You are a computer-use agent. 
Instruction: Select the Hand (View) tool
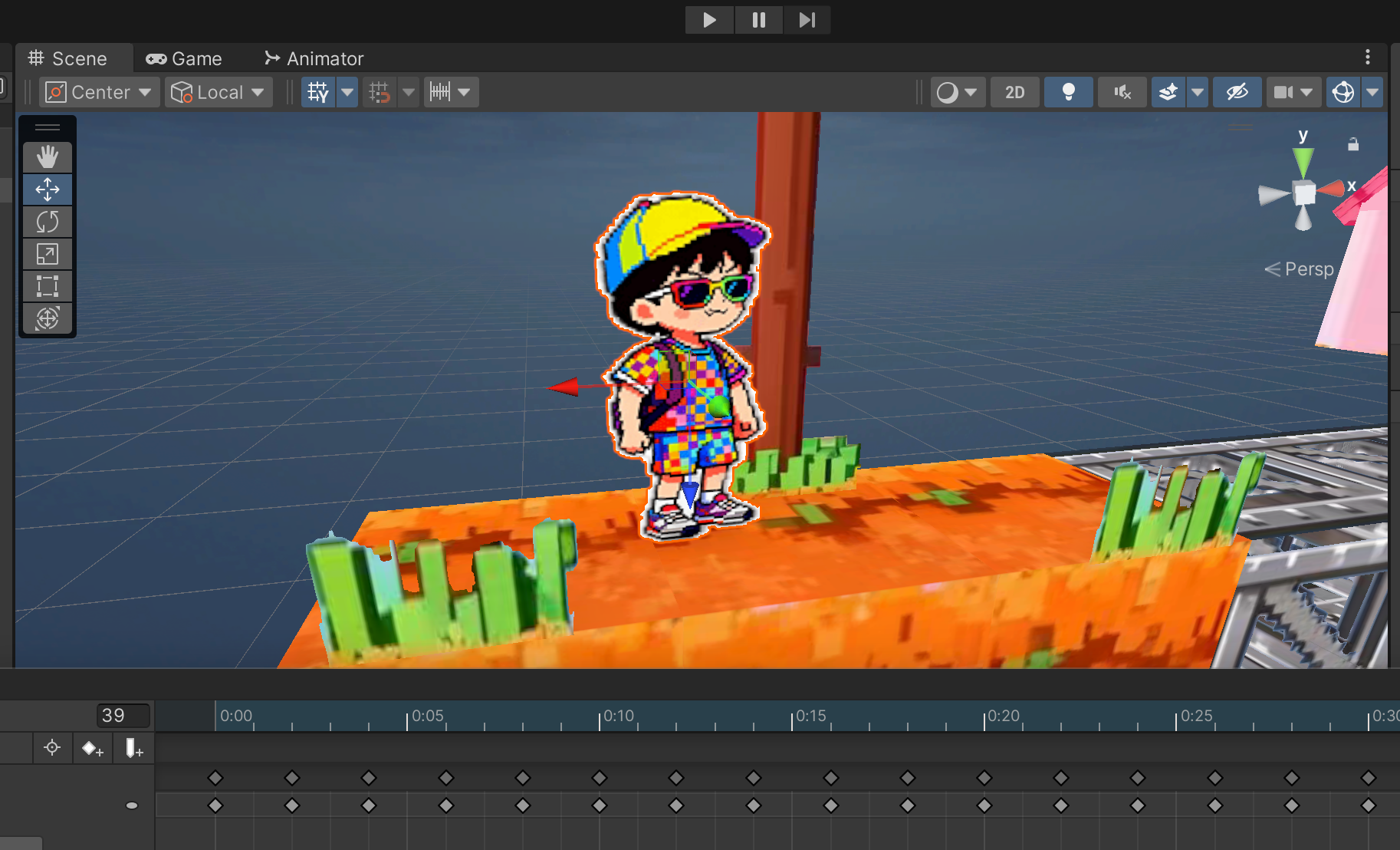(48, 157)
